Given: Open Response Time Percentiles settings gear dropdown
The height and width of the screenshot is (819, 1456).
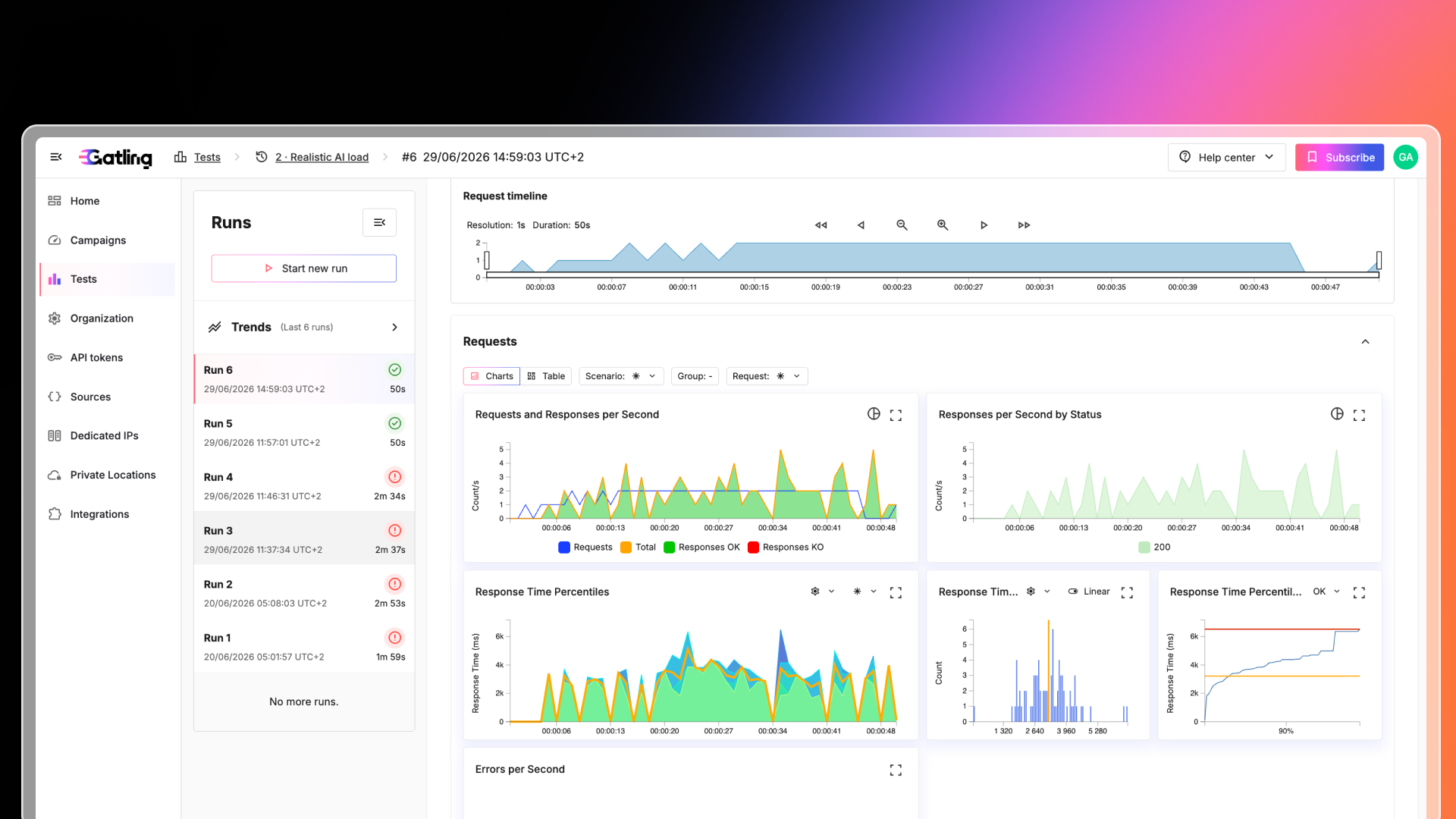Looking at the screenshot, I should click(822, 591).
